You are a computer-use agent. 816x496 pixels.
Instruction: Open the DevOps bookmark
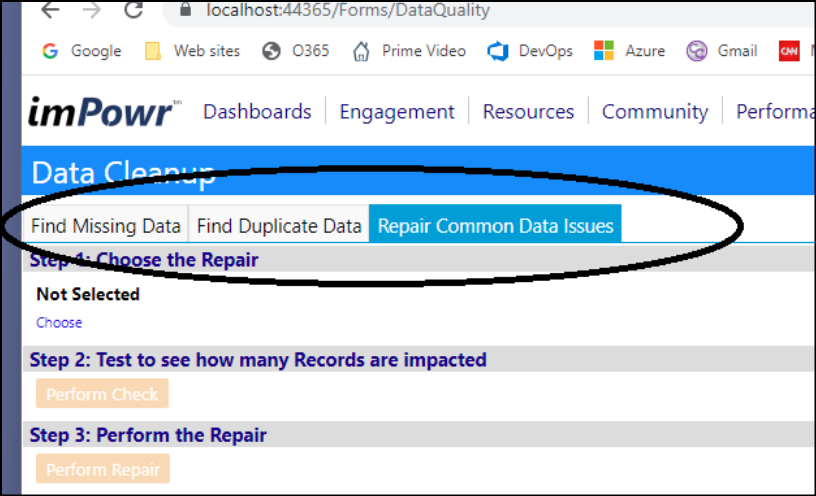tap(530, 51)
